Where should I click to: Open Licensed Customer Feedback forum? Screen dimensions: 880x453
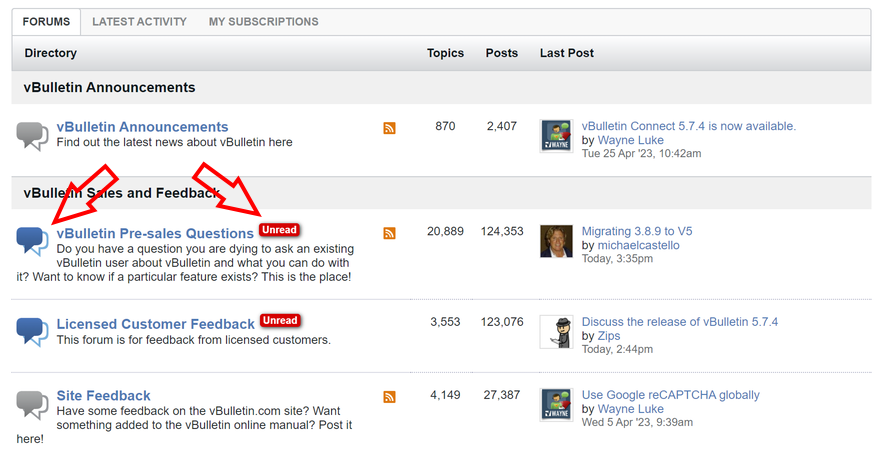[155, 324]
